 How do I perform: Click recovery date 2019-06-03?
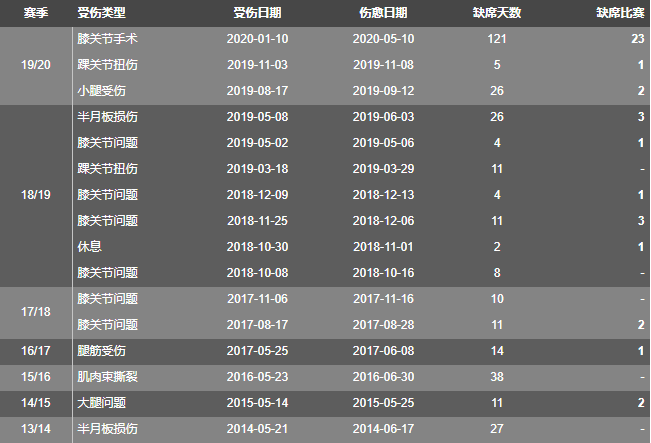[x=383, y=117]
